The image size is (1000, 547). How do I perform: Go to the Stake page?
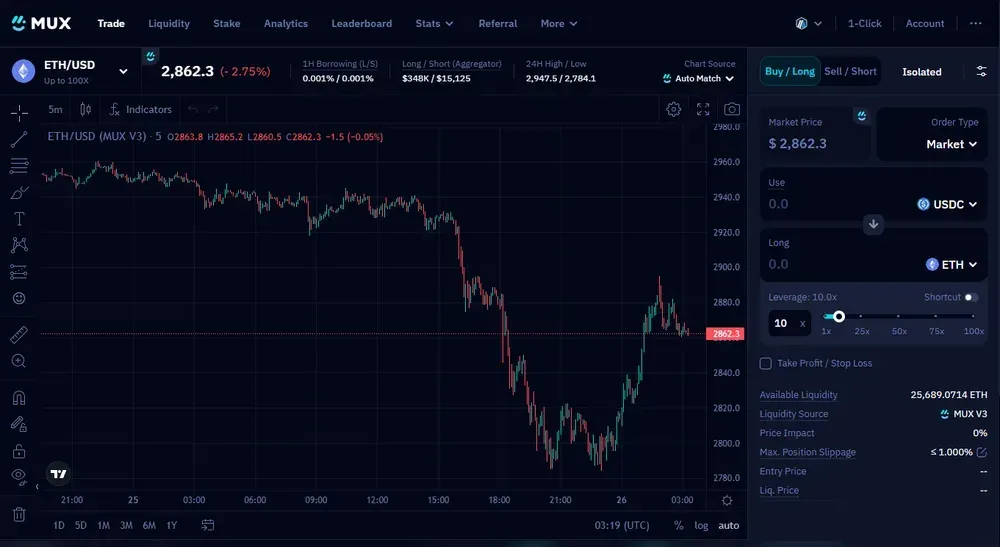tap(226, 24)
